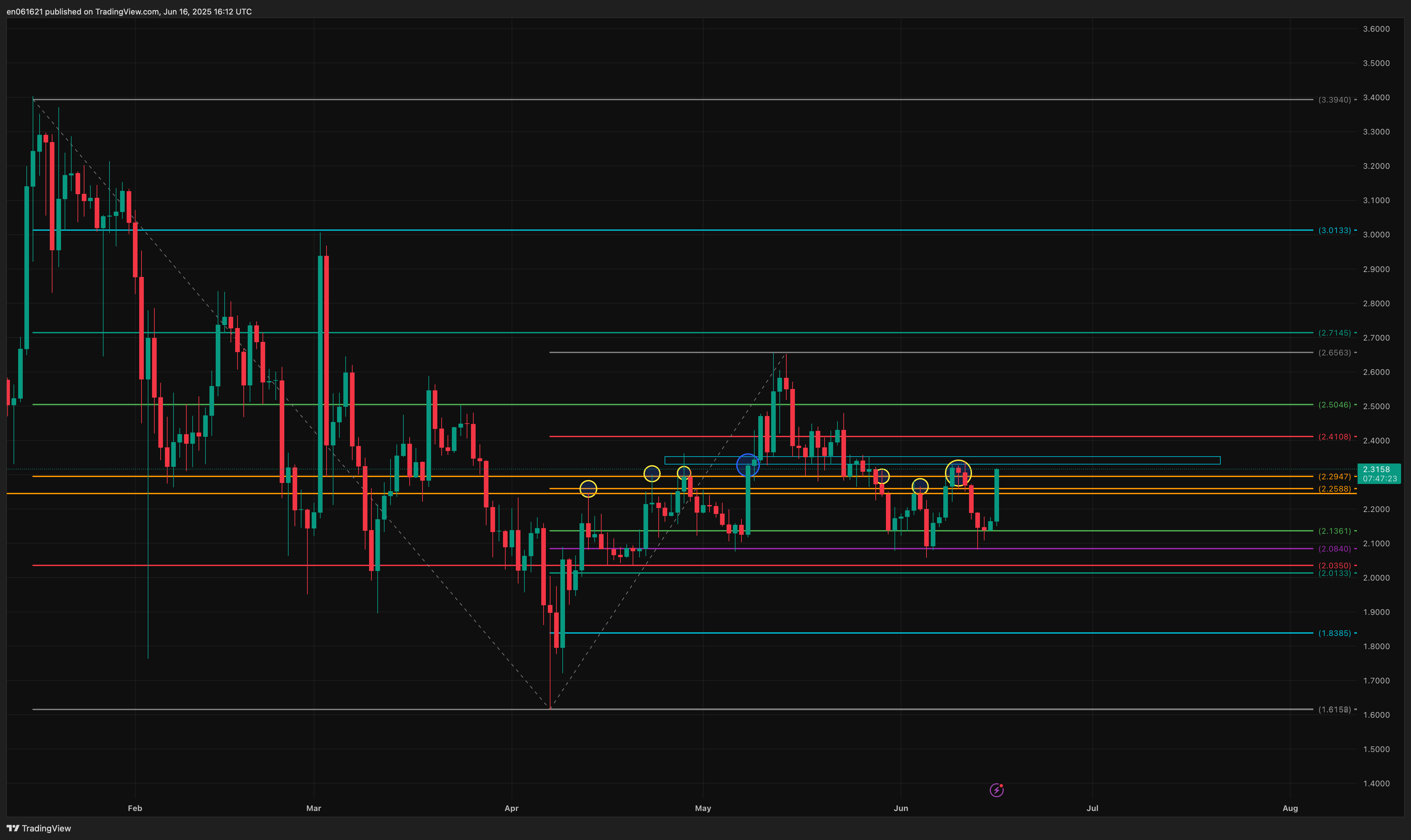Image resolution: width=1411 pixels, height=840 pixels.
Task: Click the published-on TradingView.com header text
Action: [x=129, y=11]
